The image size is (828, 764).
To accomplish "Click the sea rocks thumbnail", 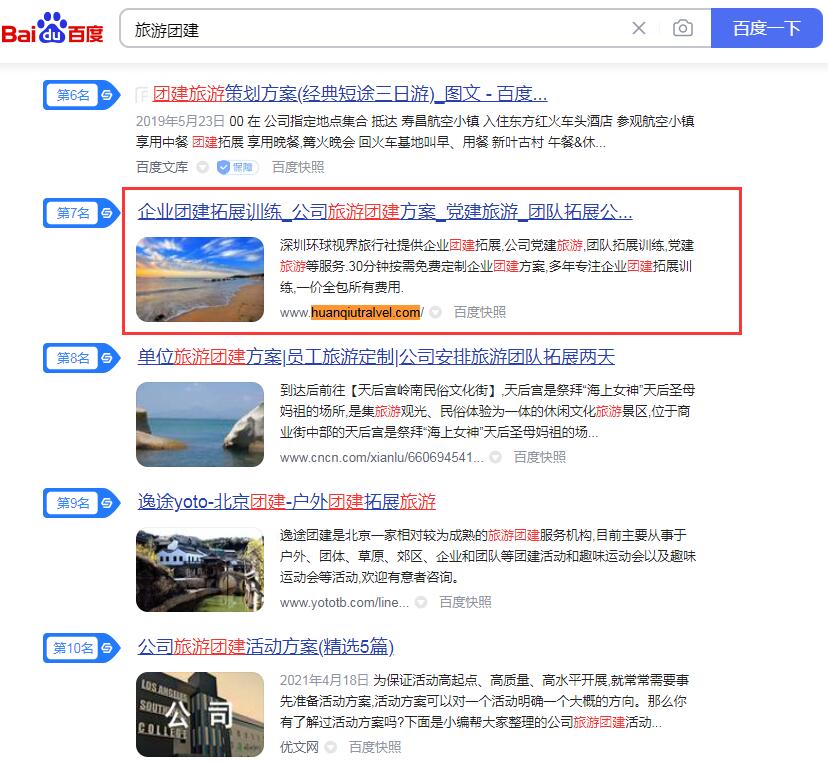I will click(200, 425).
